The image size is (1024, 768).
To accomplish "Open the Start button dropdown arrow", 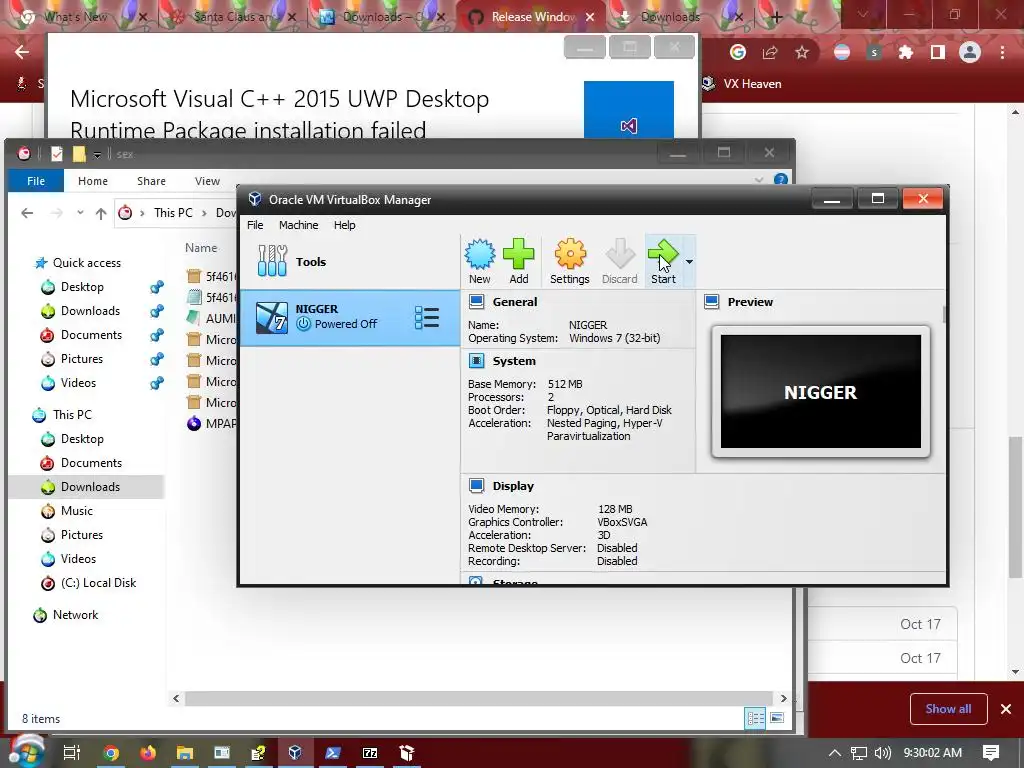I will click(x=689, y=261).
